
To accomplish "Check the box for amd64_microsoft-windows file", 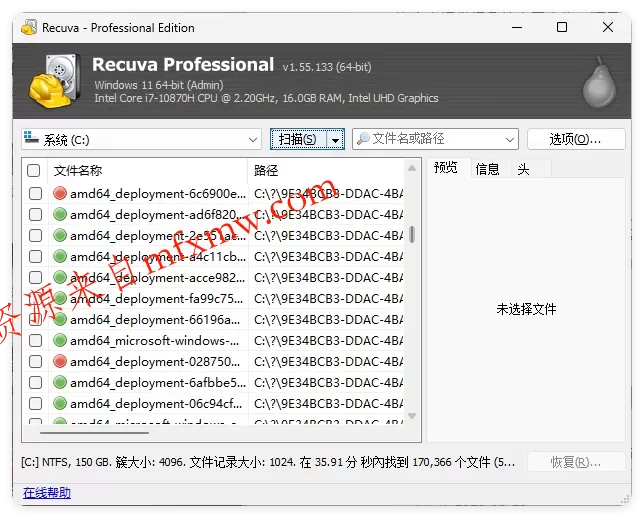I will (36, 341).
